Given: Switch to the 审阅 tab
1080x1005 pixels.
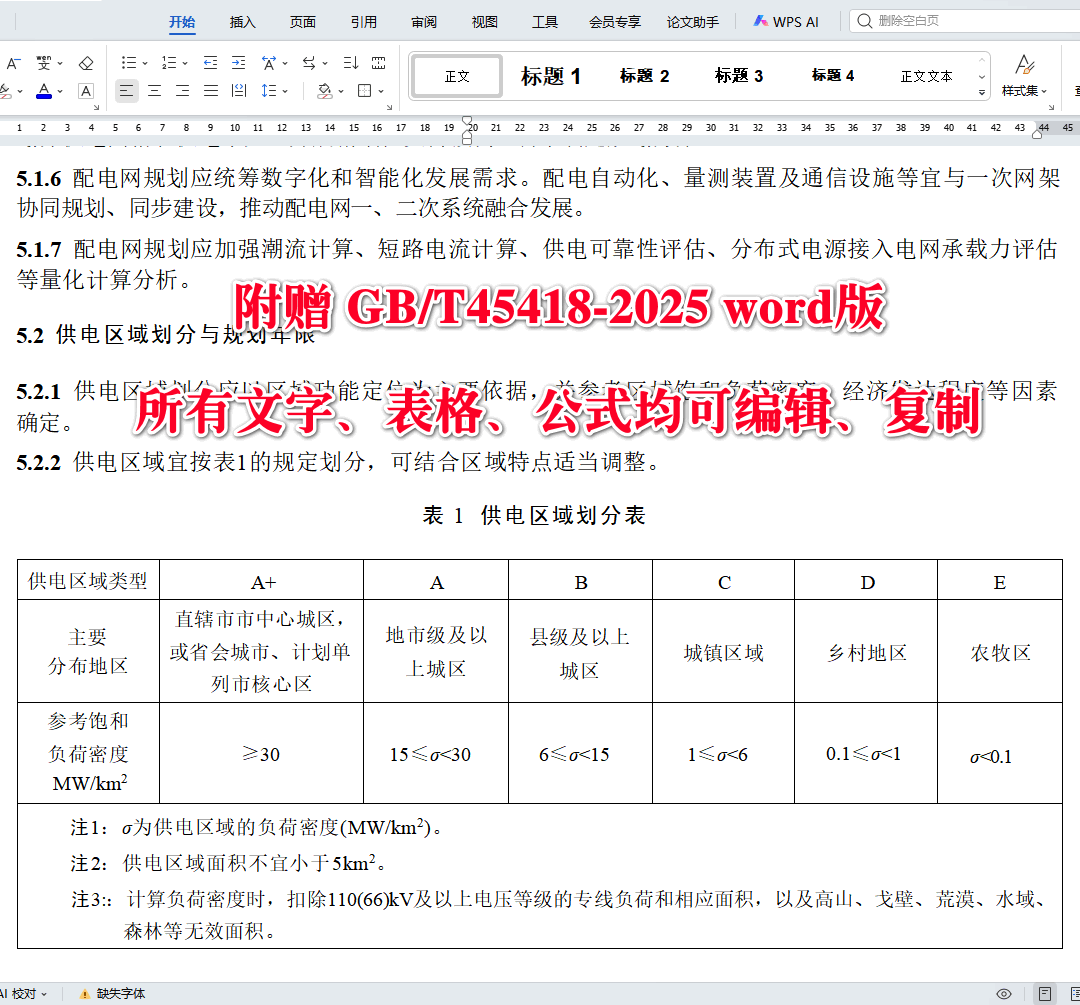Looking at the screenshot, I should (x=424, y=22).
